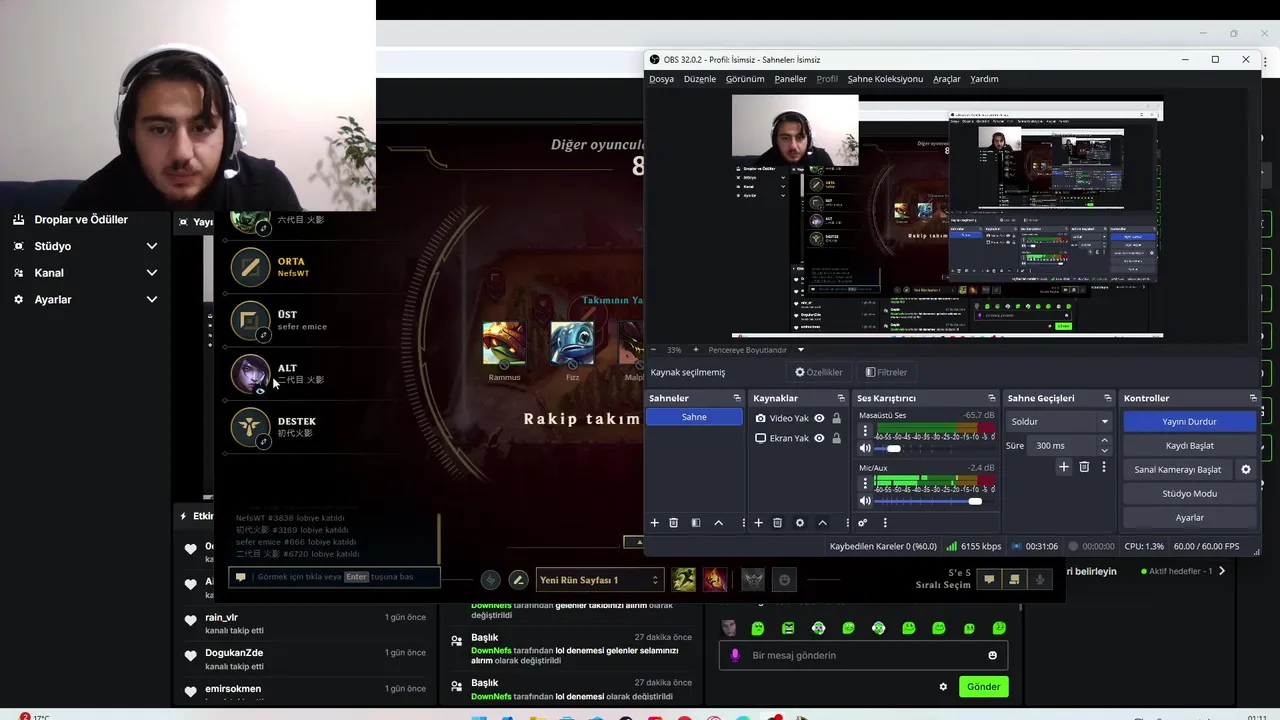The width and height of the screenshot is (1280, 720).
Task: Select the Ignite summoner spell icon
Action: (x=714, y=580)
